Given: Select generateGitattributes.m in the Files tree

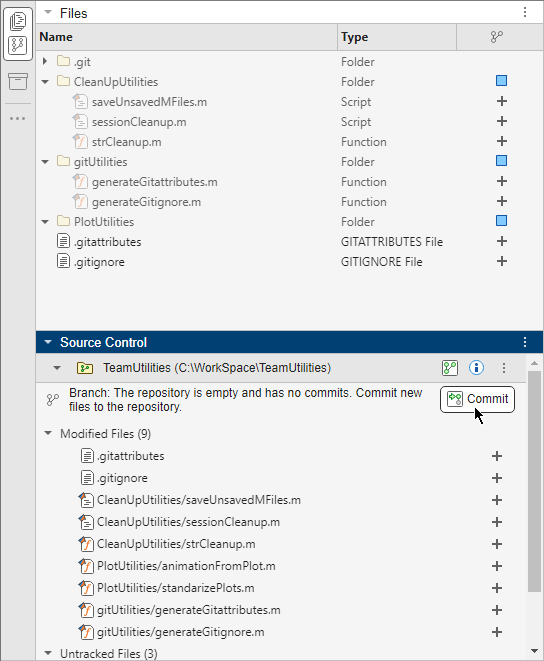Looking at the screenshot, I should pos(155,182).
